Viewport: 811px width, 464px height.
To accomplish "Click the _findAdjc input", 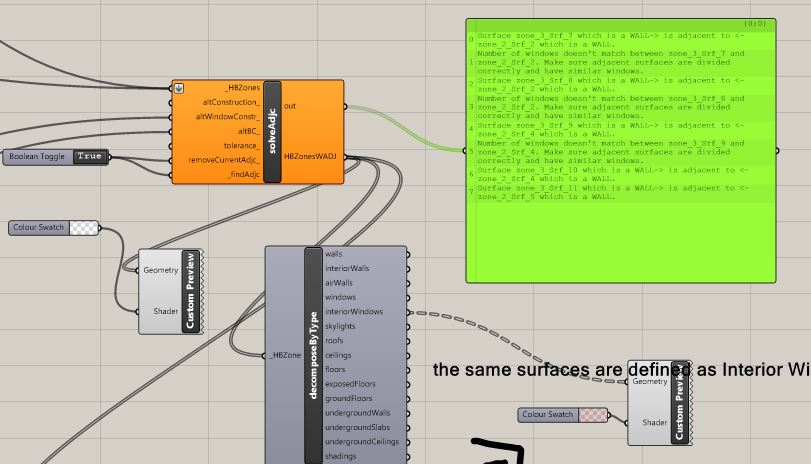I will point(244,175).
